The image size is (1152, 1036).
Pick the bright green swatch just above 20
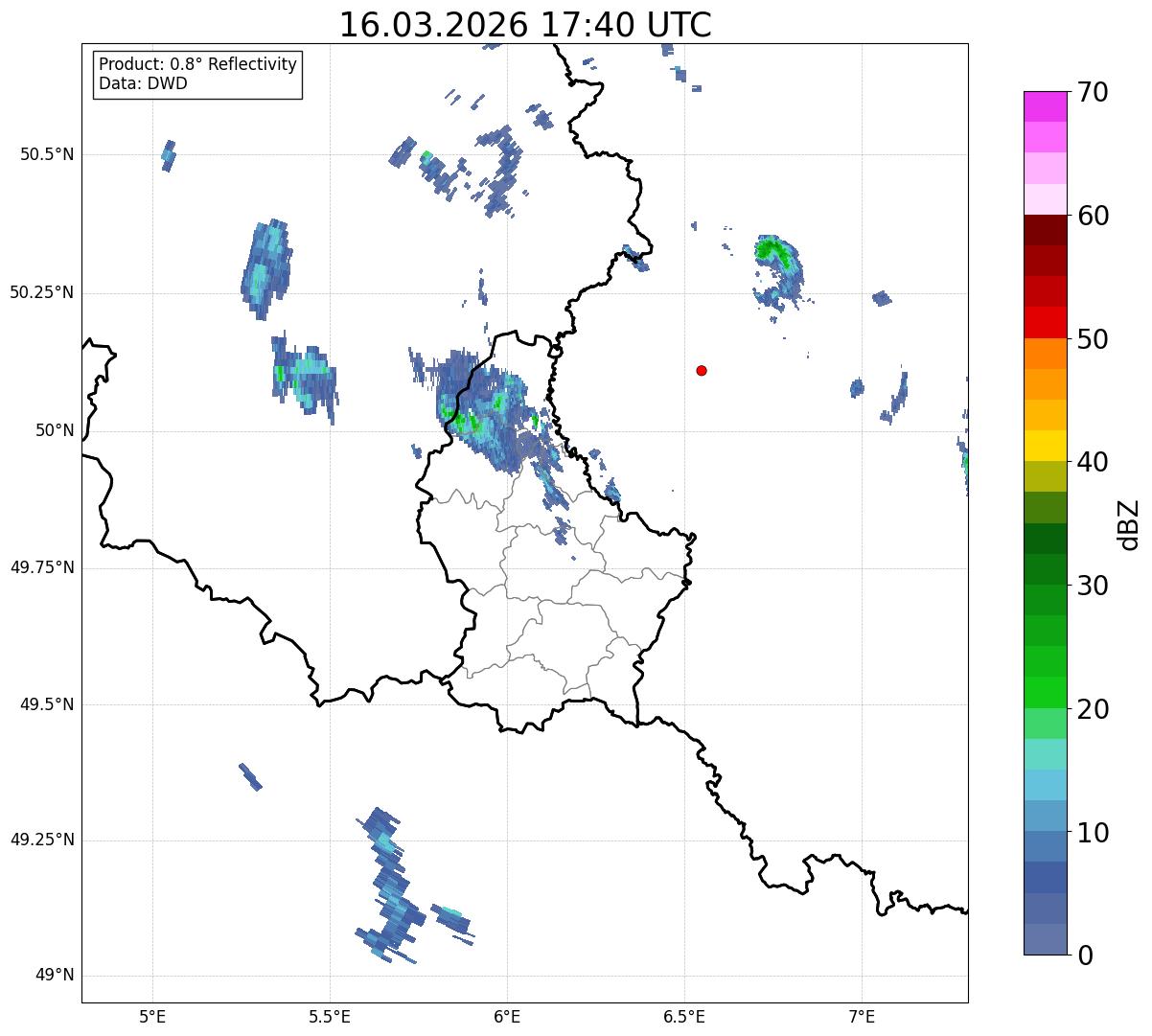(1045, 692)
